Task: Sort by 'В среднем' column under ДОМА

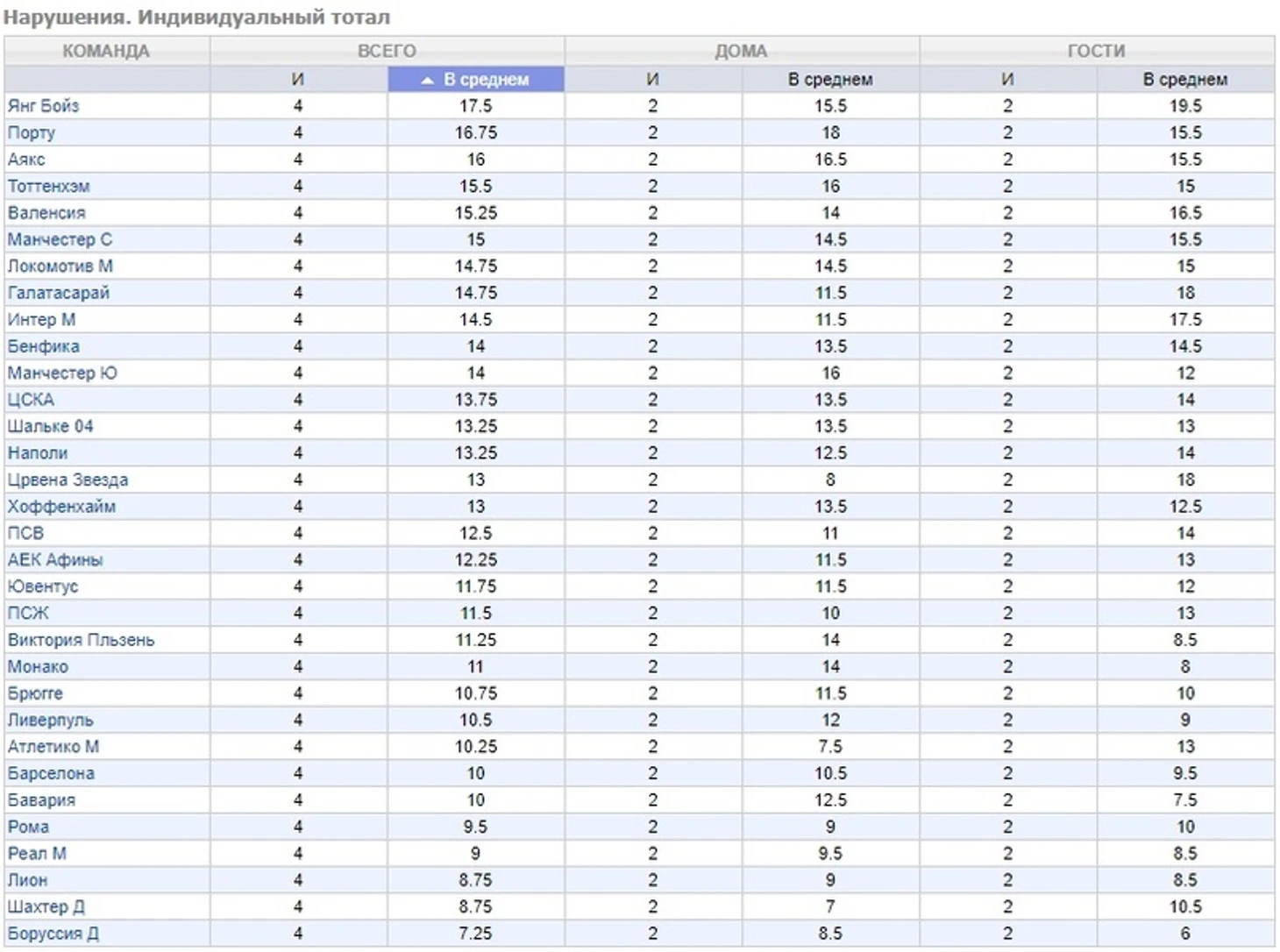Action: tap(830, 79)
